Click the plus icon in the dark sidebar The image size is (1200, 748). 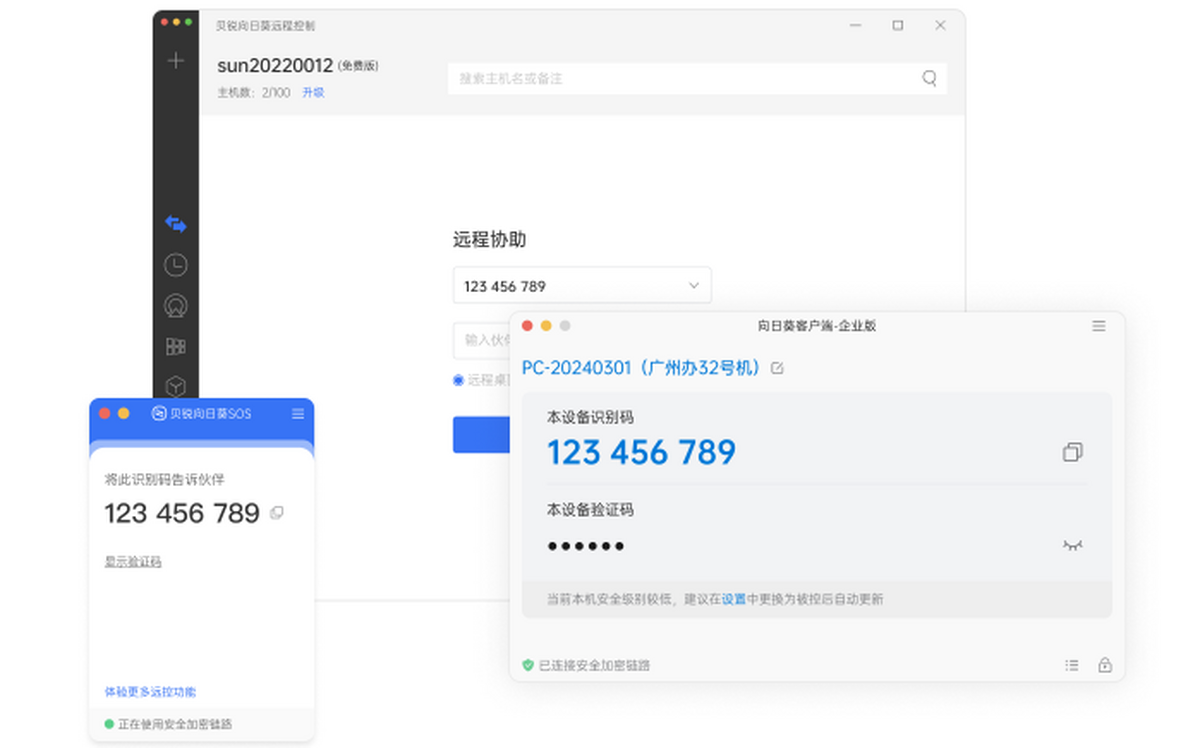click(x=176, y=60)
